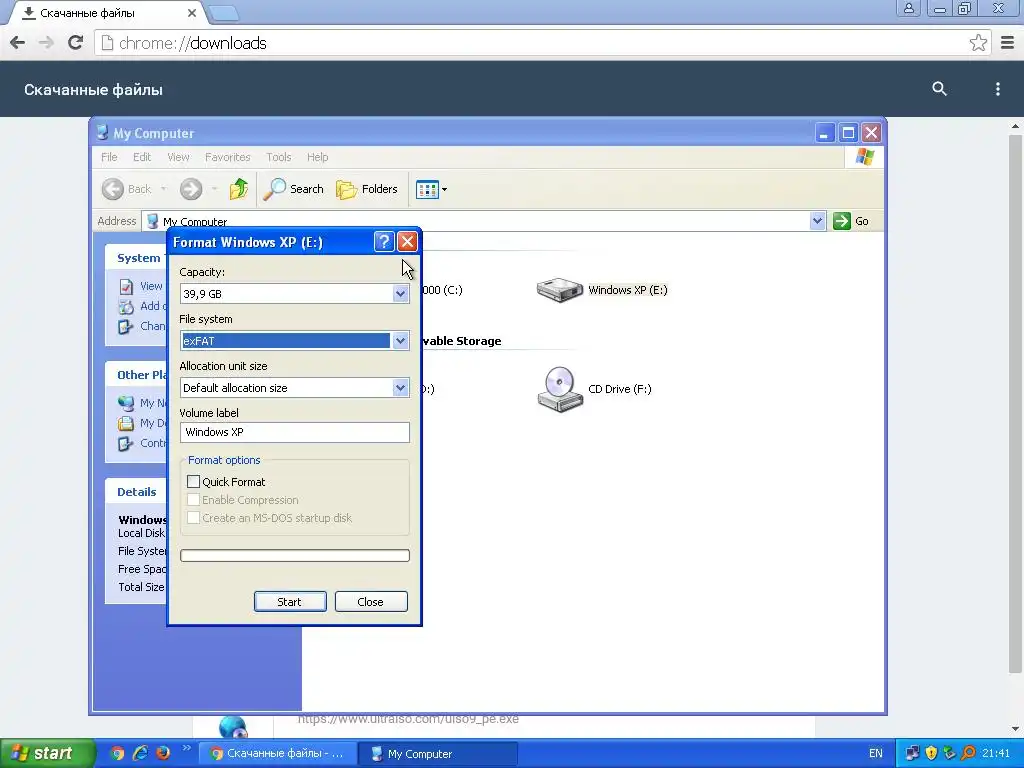Switch to My Computer taskbar button

point(438,754)
